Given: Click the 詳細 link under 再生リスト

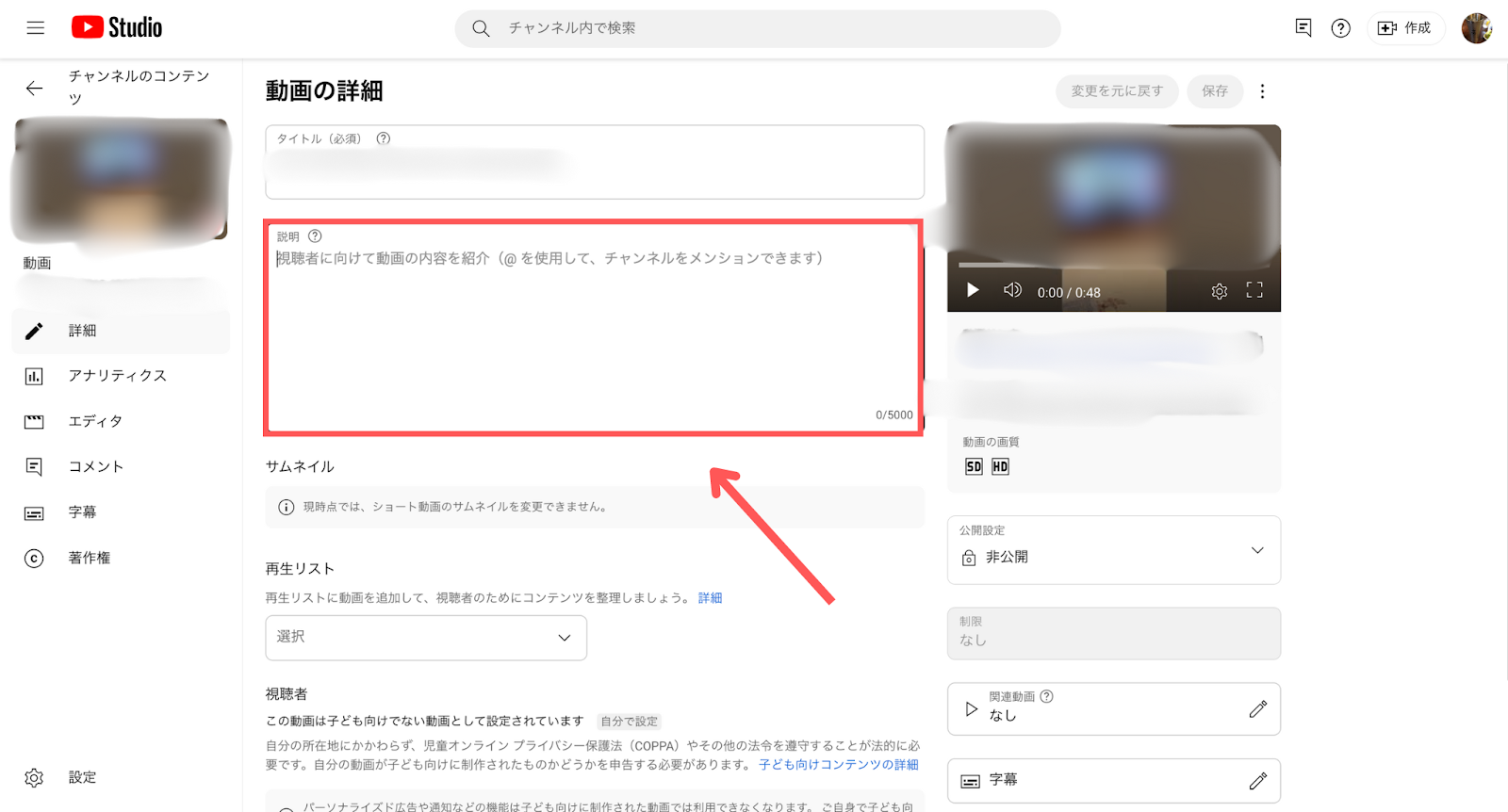Looking at the screenshot, I should coord(710,598).
